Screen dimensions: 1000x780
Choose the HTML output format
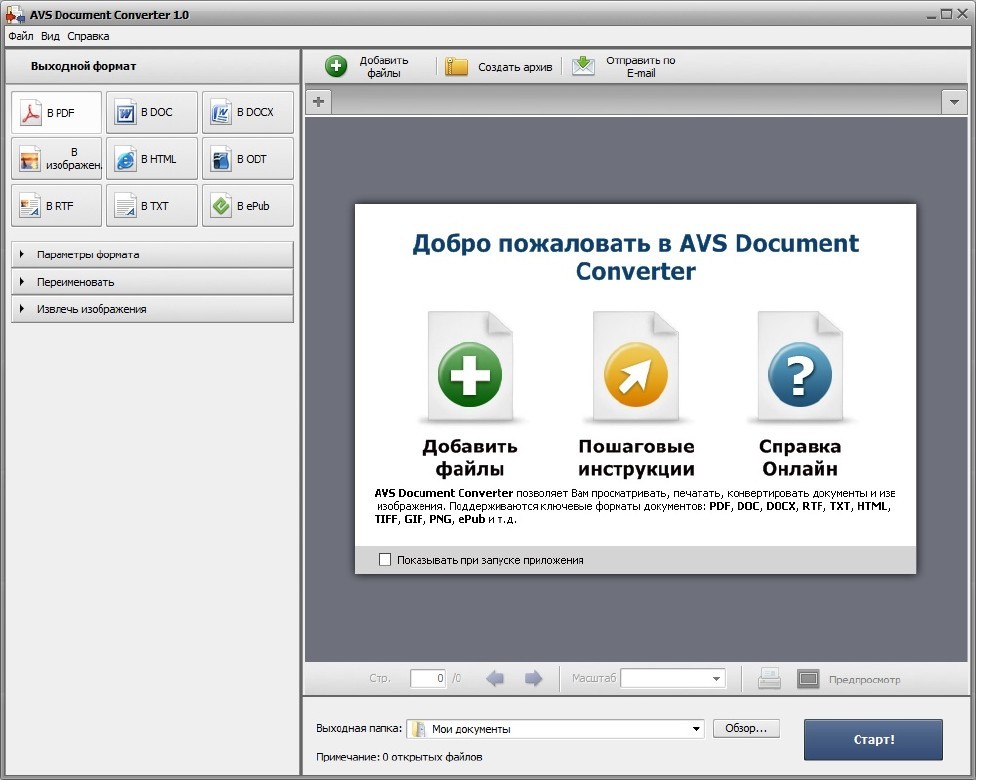[x=152, y=159]
